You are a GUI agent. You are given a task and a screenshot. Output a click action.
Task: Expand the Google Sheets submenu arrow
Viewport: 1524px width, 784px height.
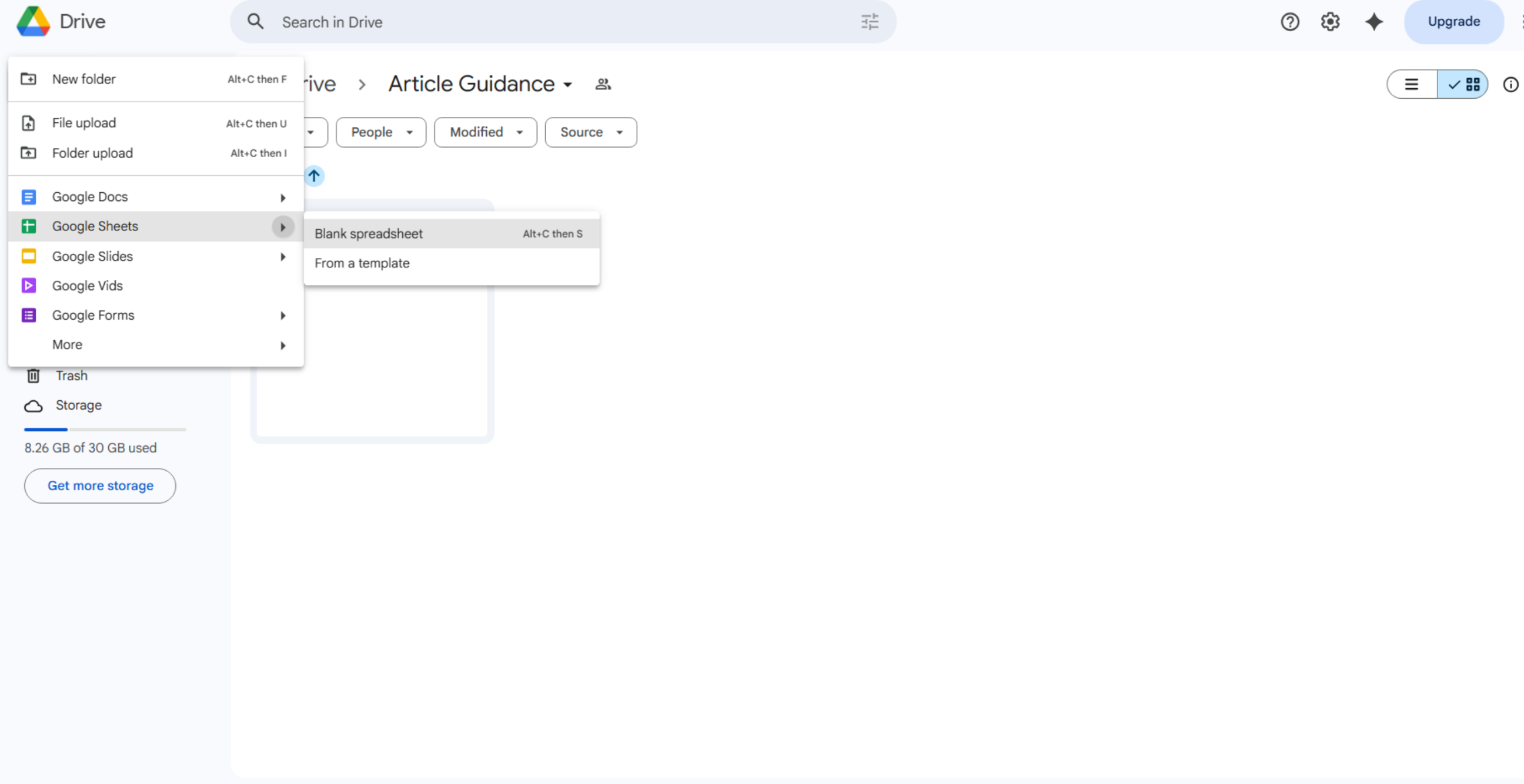click(x=283, y=227)
